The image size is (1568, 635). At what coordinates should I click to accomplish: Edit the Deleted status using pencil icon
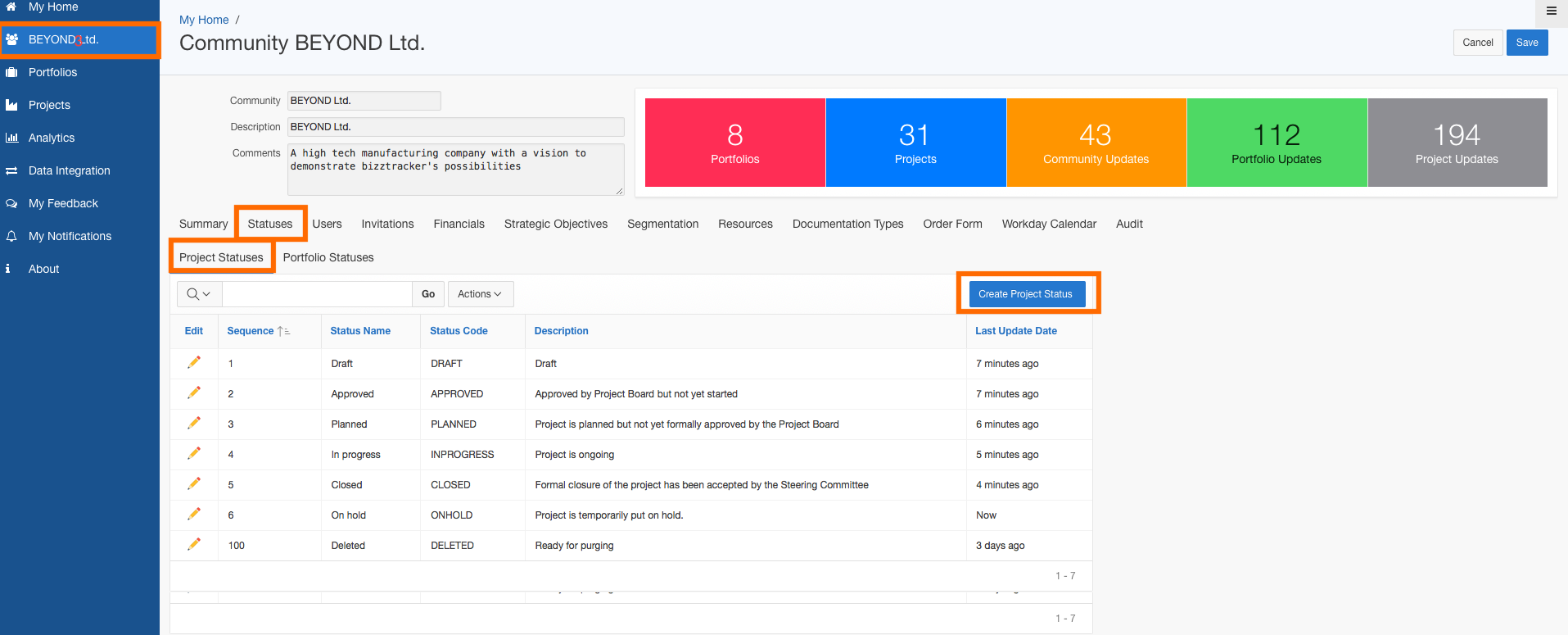pyautogui.click(x=194, y=544)
